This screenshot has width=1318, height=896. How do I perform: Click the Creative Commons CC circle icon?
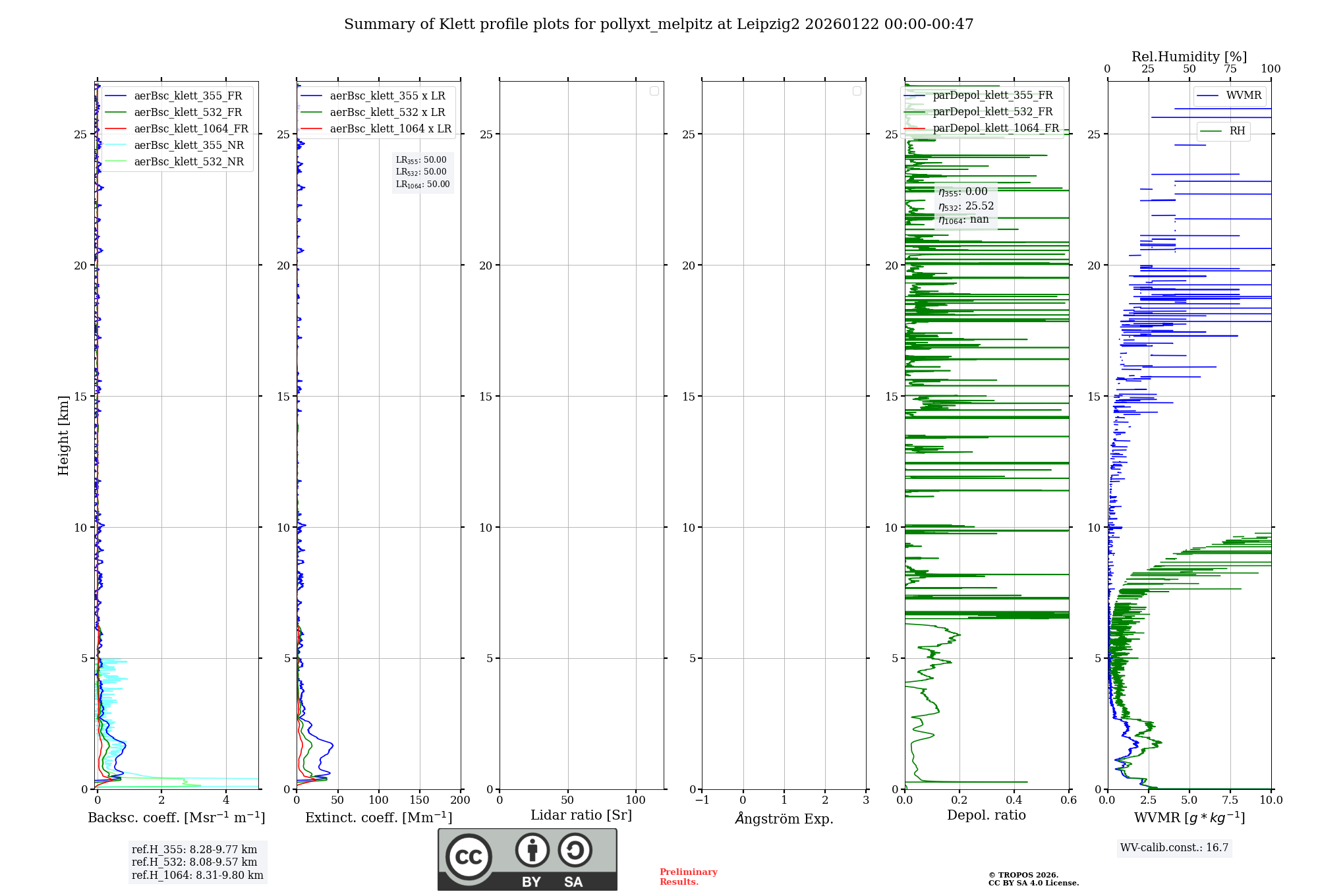(469, 857)
